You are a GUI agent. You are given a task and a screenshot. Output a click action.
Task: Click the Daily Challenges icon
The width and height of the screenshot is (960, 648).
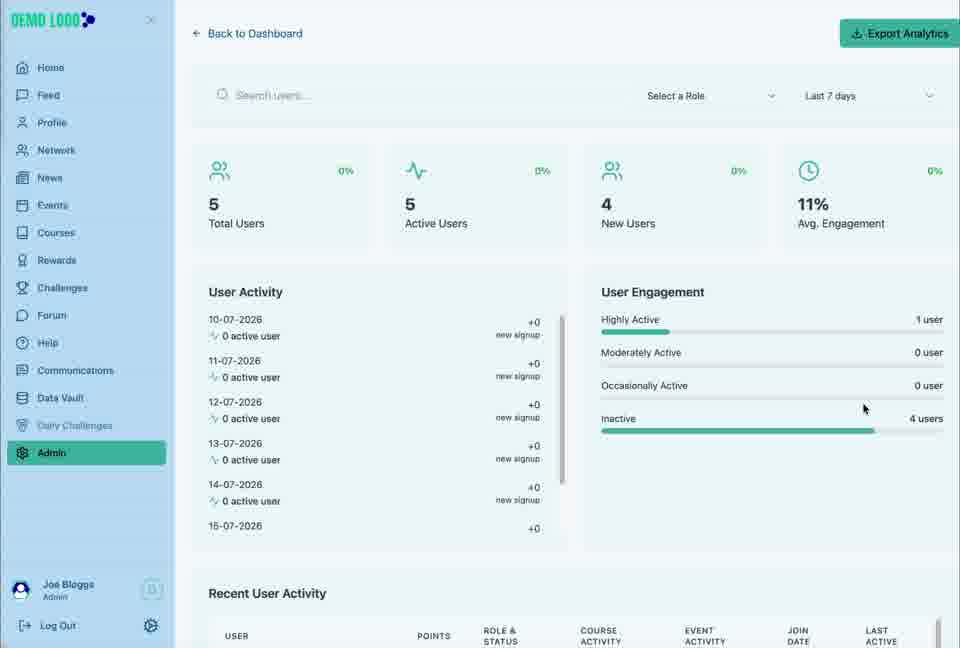coord(22,426)
